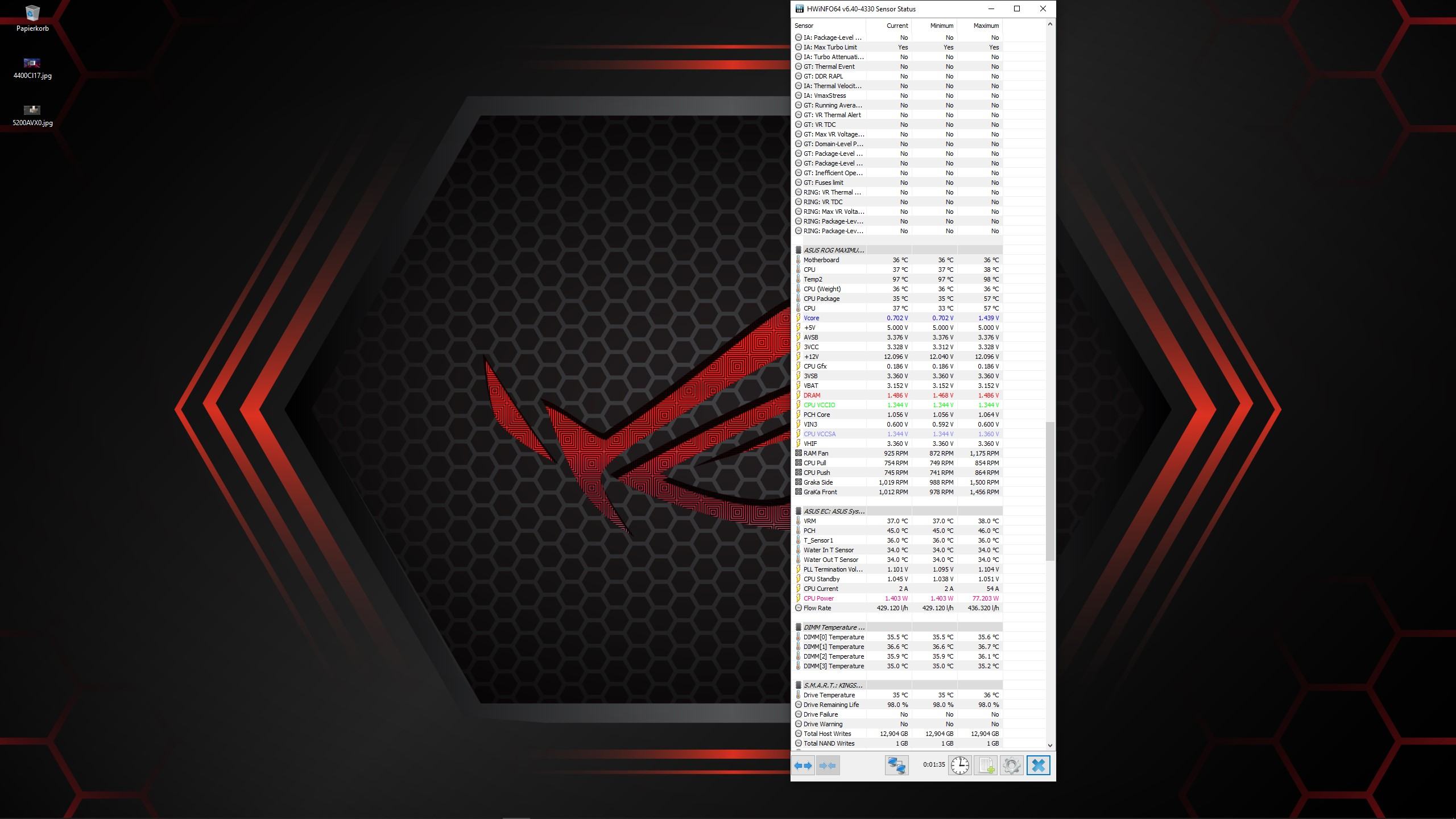Click the scrollbar down arrow in sensor list
This screenshot has height=819, width=1456.
click(1050, 745)
